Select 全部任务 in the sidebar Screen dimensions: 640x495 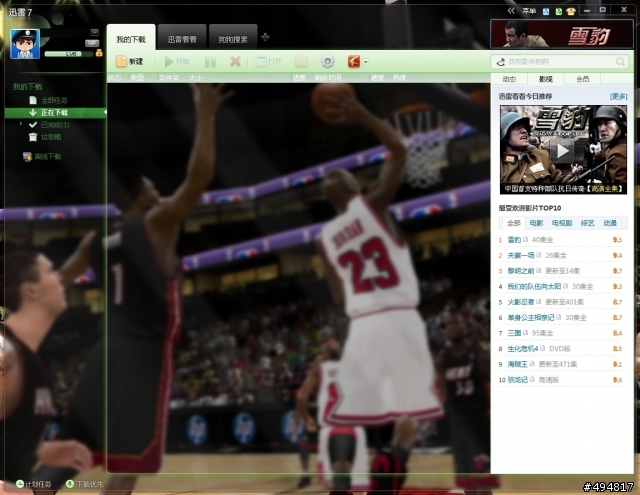coord(54,100)
